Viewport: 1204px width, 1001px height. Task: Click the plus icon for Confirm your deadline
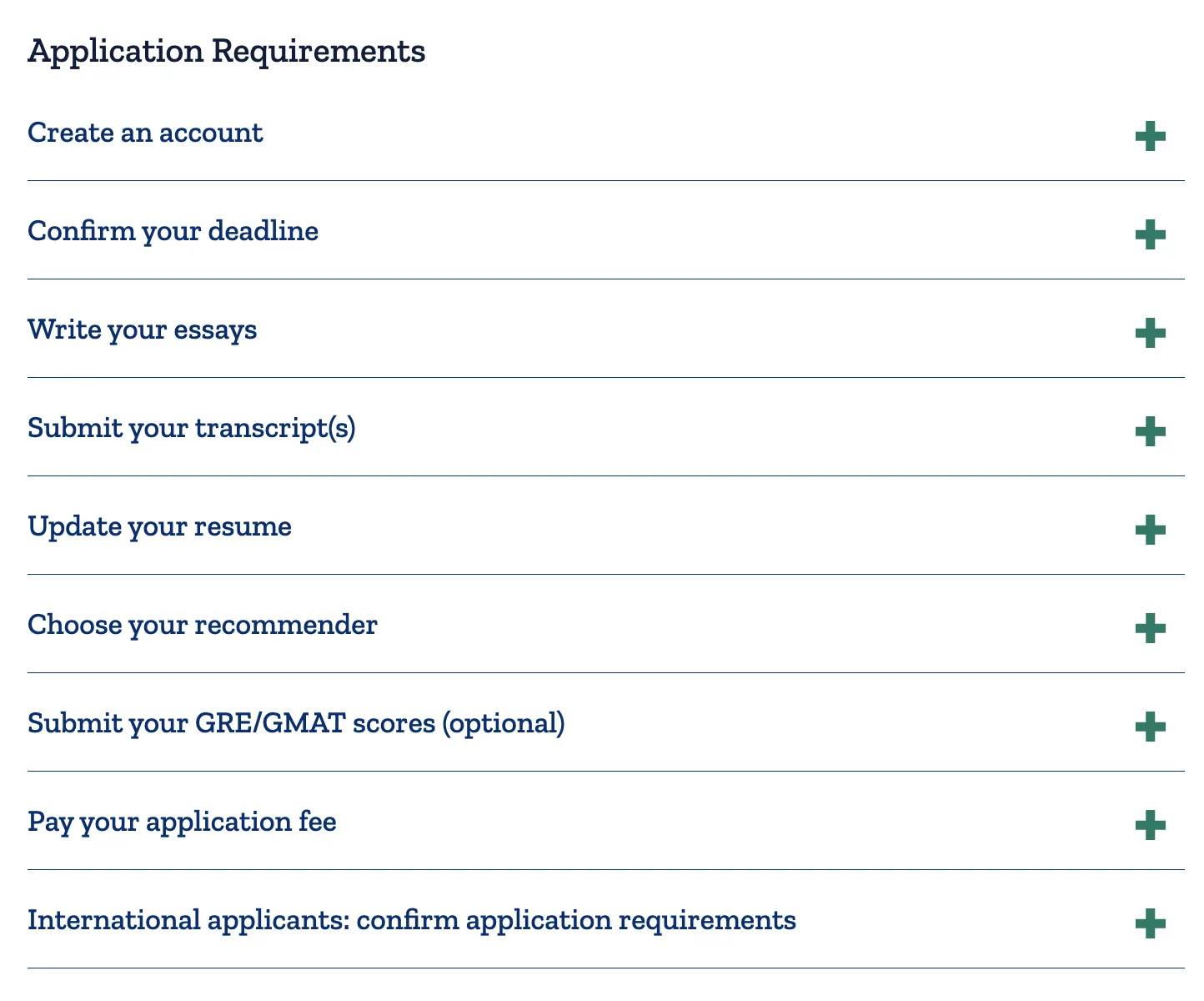point(1150,234)
